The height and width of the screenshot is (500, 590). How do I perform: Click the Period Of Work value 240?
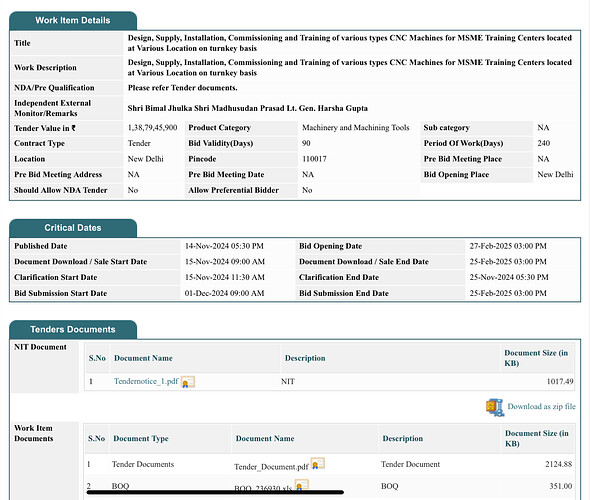[544, 143]
